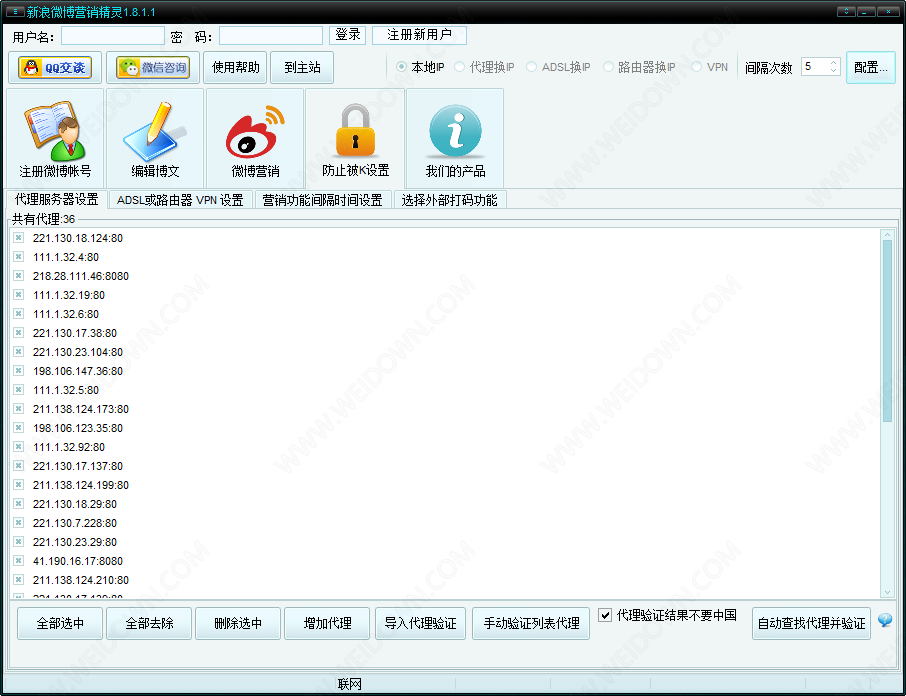Open the 编辑博文 pencil icon
This screenshot has width=906, height=696.
click(x=155, y=138)
